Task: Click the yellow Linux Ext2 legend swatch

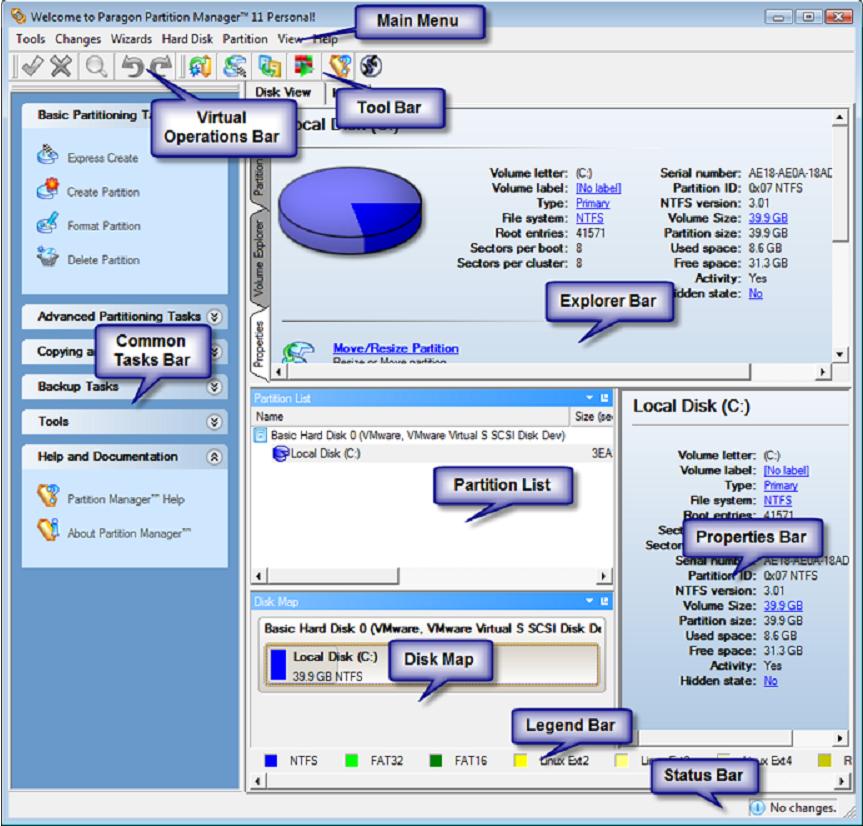Action: click(520, 761)
